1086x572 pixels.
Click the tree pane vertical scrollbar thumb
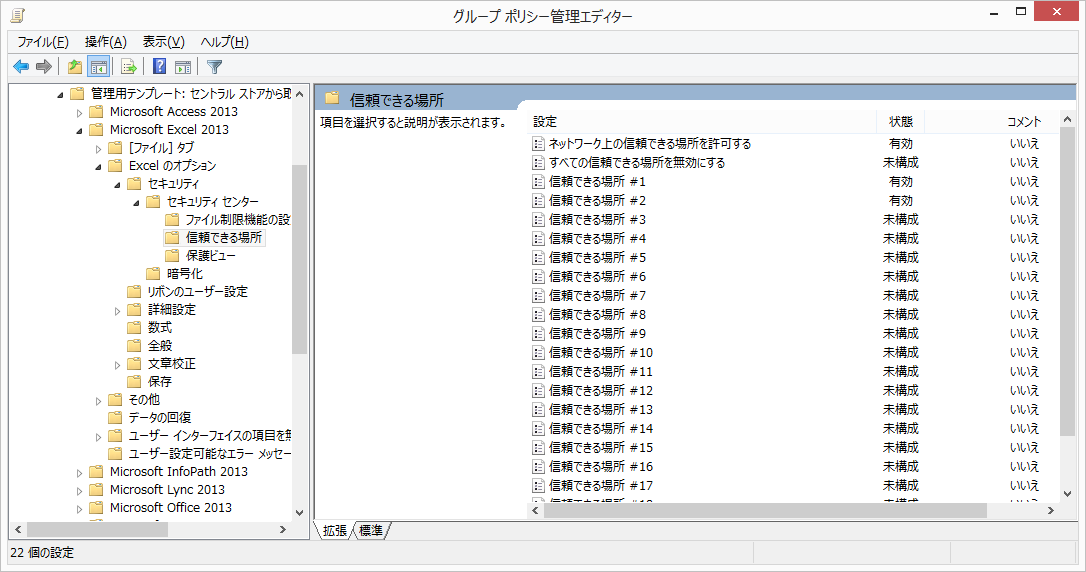299,260
